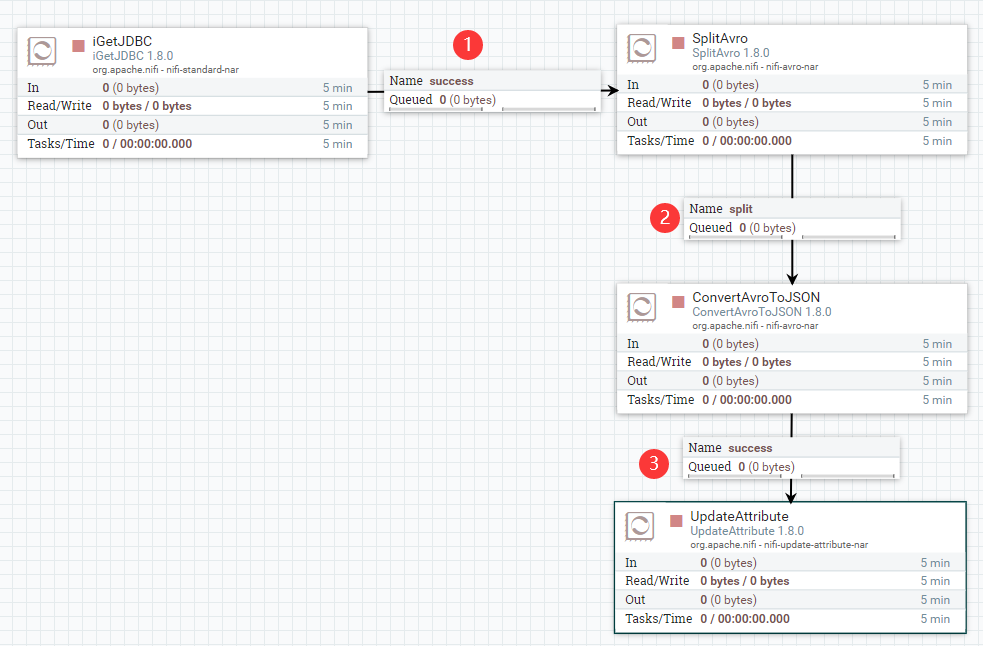The height and width of the screenshot is (646, 983).
Task: Click the Queued count on the split connection
Action: (x=740, y=227)
